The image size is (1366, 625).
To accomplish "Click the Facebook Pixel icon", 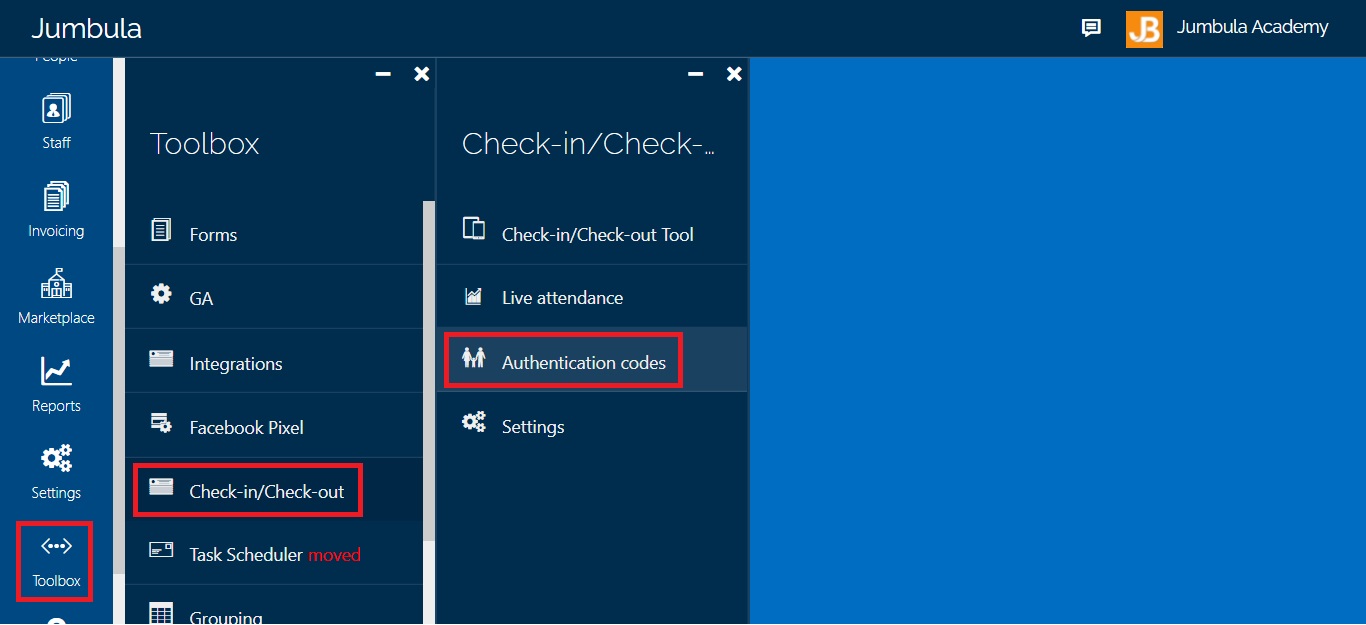I will (x=161, y=423).
